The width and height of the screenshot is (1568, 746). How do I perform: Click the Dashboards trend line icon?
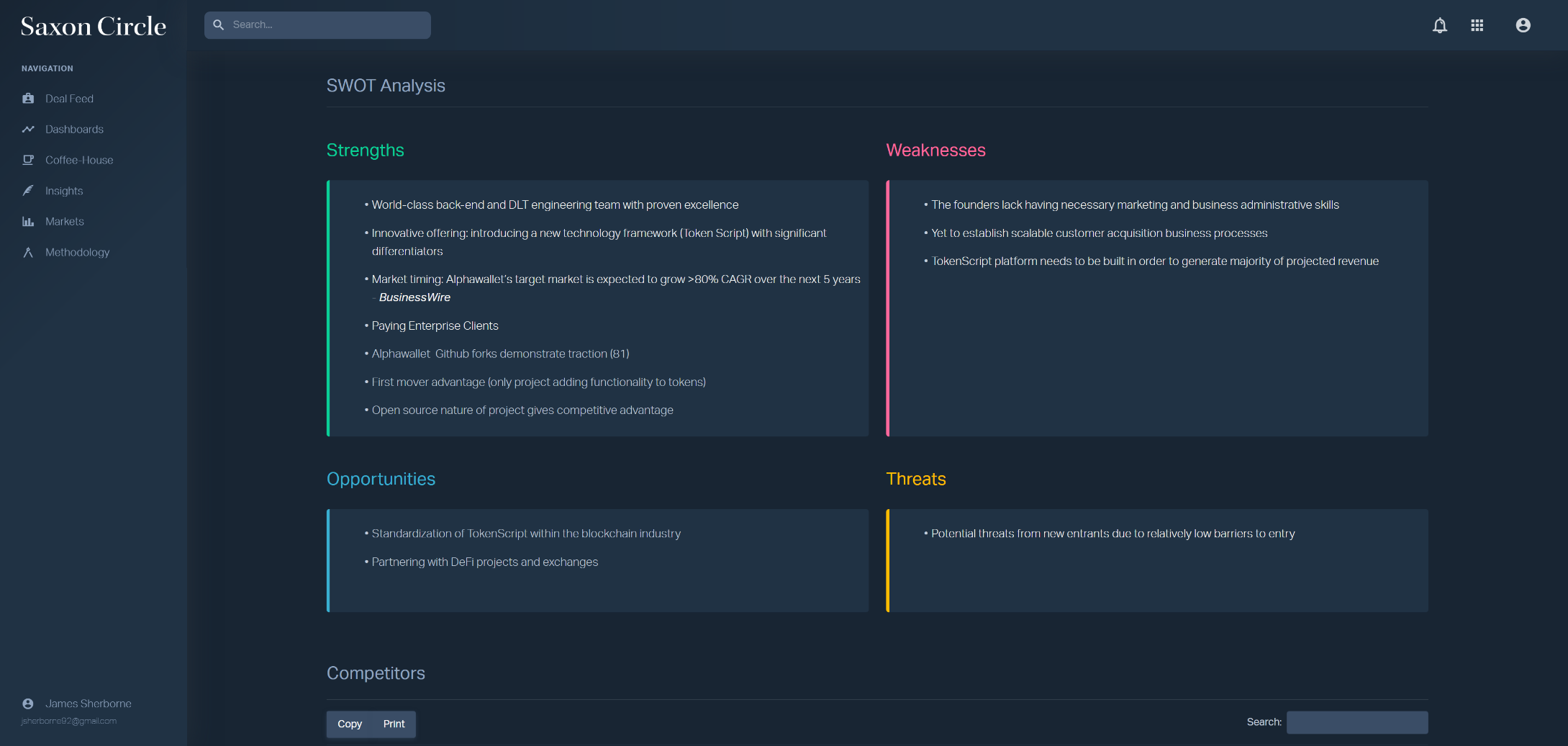[x=28, y=130]
